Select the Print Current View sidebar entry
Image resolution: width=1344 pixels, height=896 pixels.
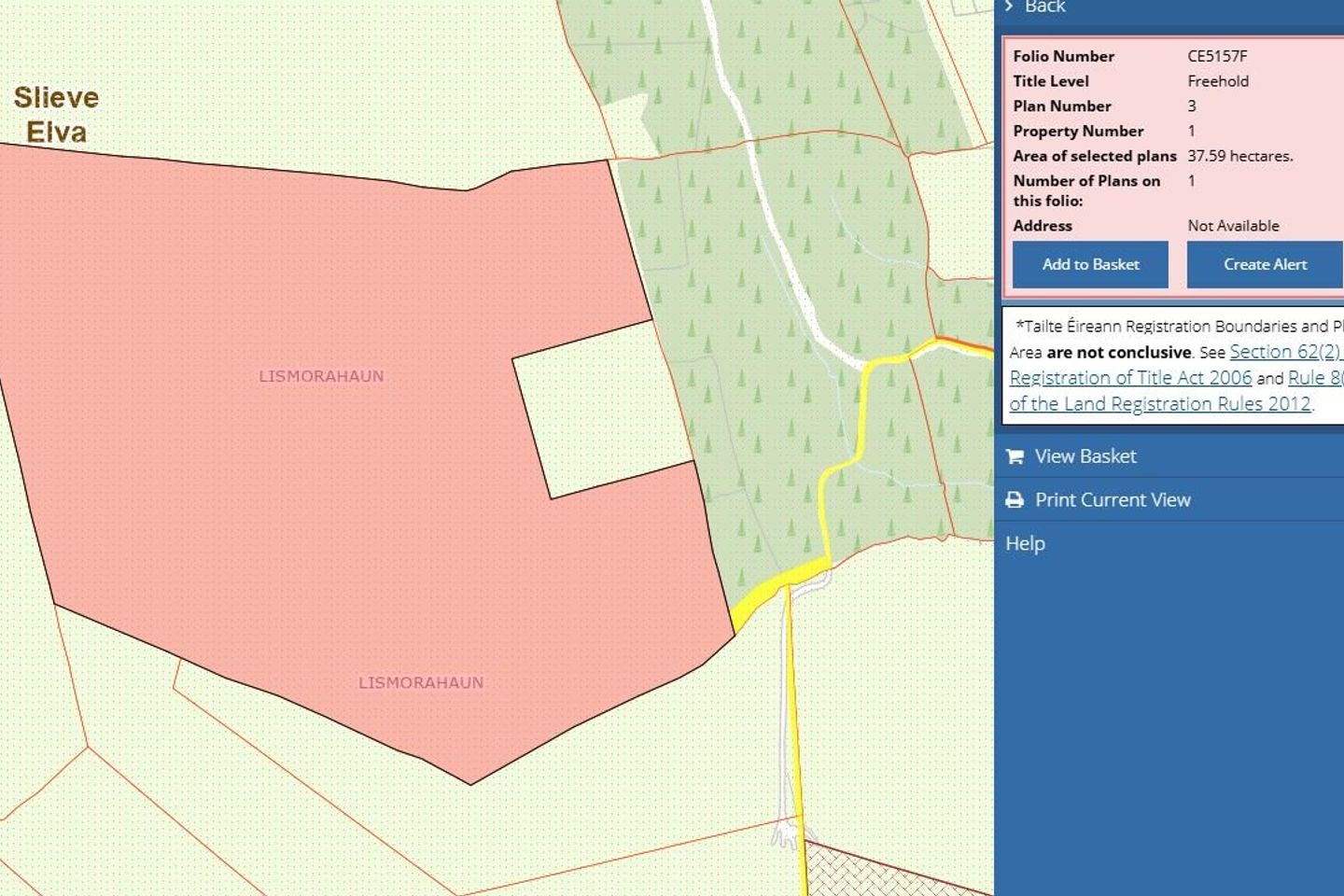[1113, 499]
